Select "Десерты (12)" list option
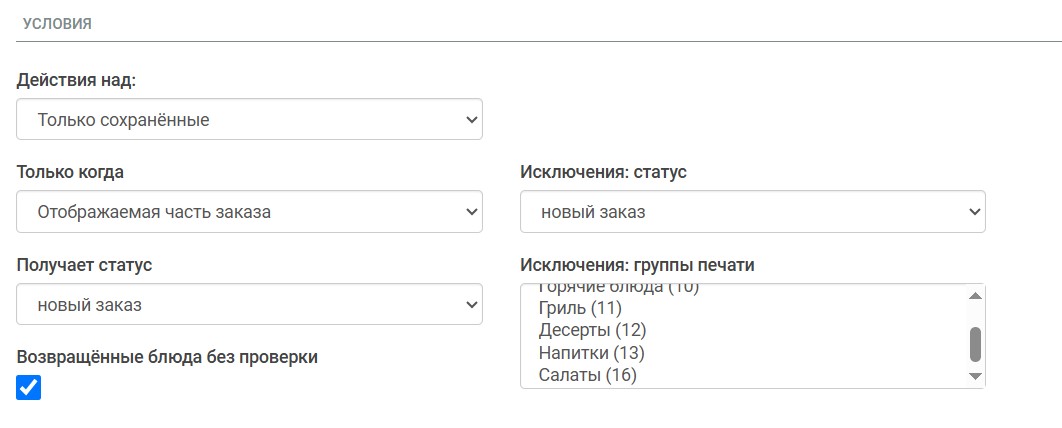Viewport: 1062px width, 428px height. 593,330
